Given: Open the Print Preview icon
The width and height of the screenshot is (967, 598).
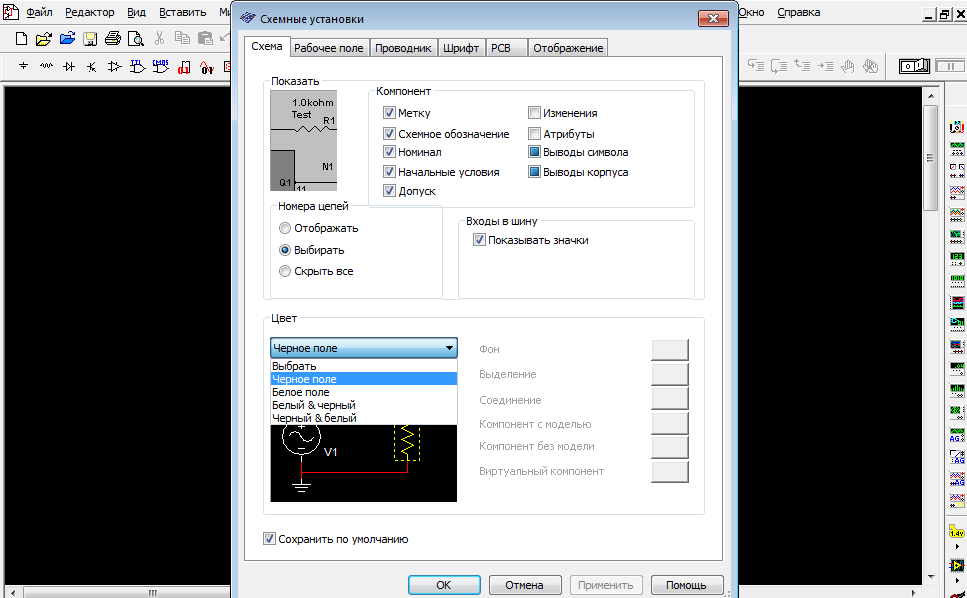Looking at the screenshot, I should point(134,39).
